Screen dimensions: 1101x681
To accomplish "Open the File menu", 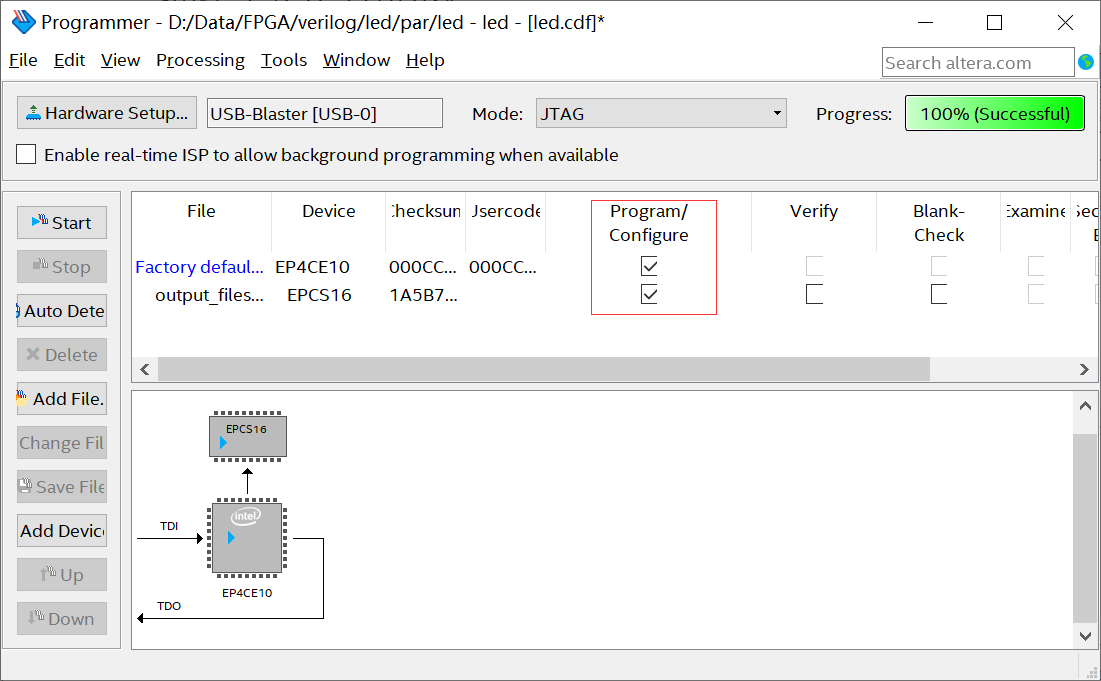I will [23, 60].
